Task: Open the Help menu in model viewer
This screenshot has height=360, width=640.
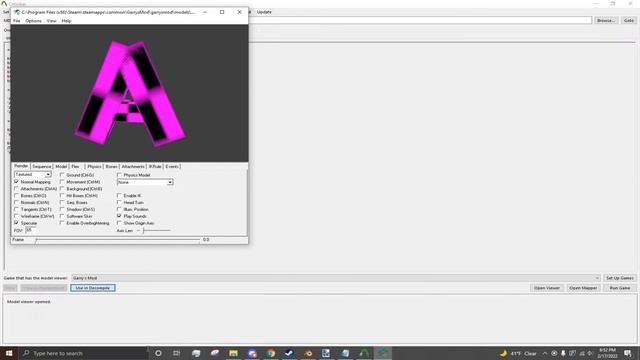Action: [x=67, y=21]
